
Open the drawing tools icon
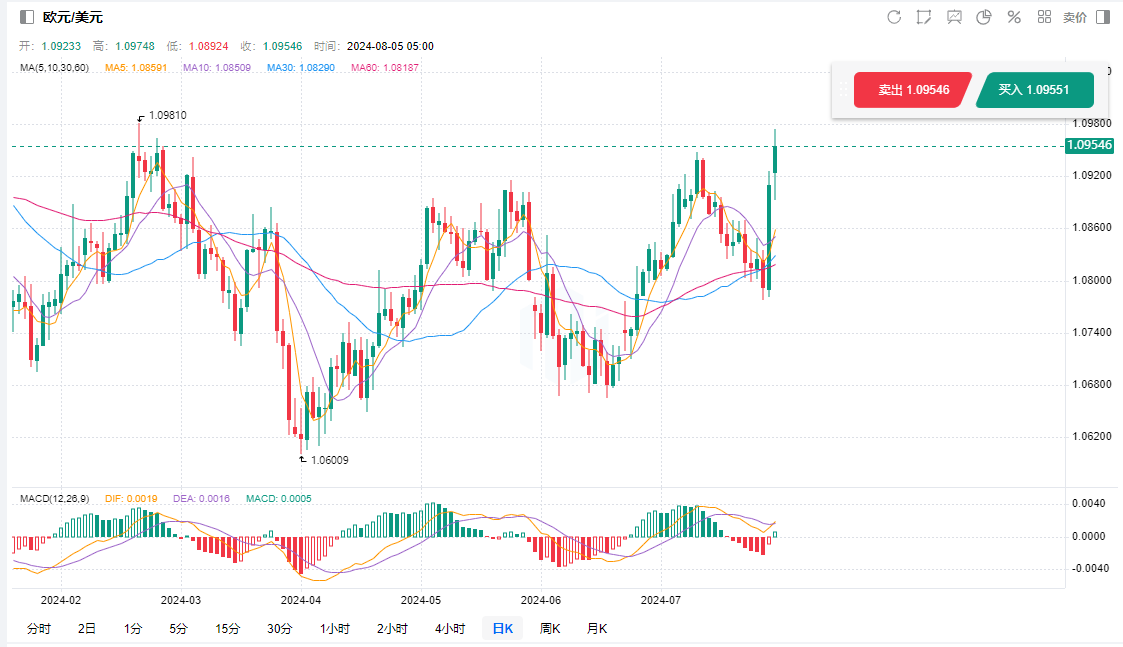(924, 17)
